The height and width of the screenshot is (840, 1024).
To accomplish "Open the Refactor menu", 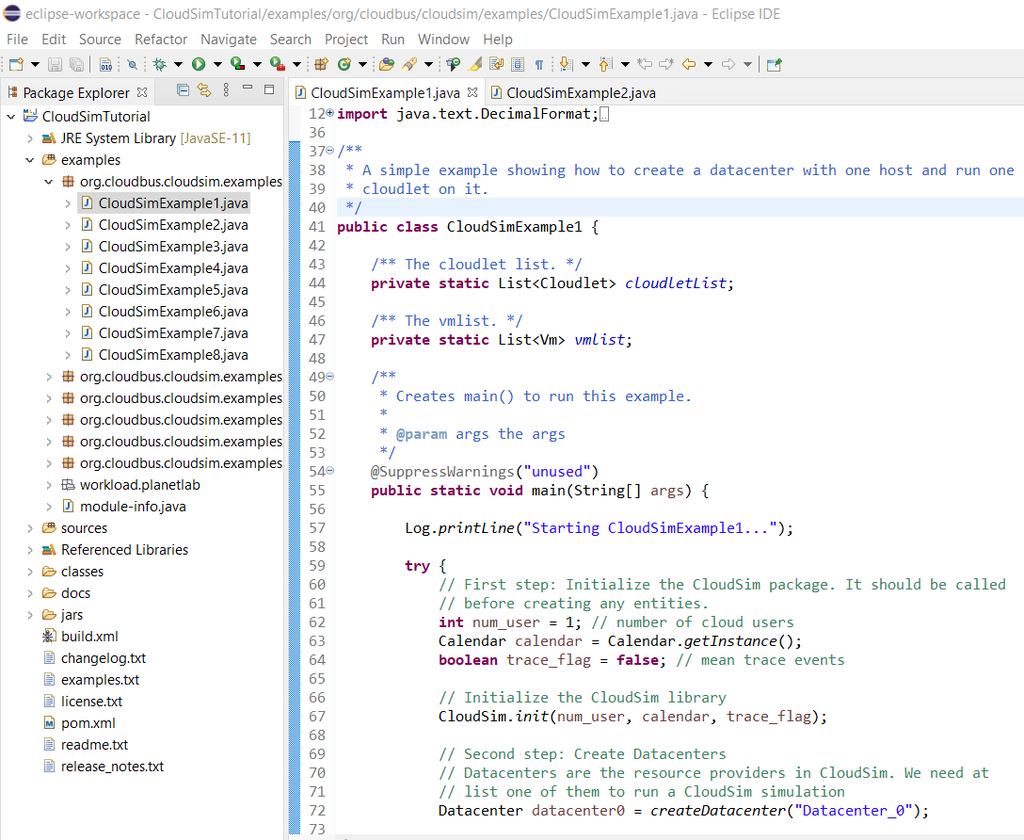I will click(161, 39).
